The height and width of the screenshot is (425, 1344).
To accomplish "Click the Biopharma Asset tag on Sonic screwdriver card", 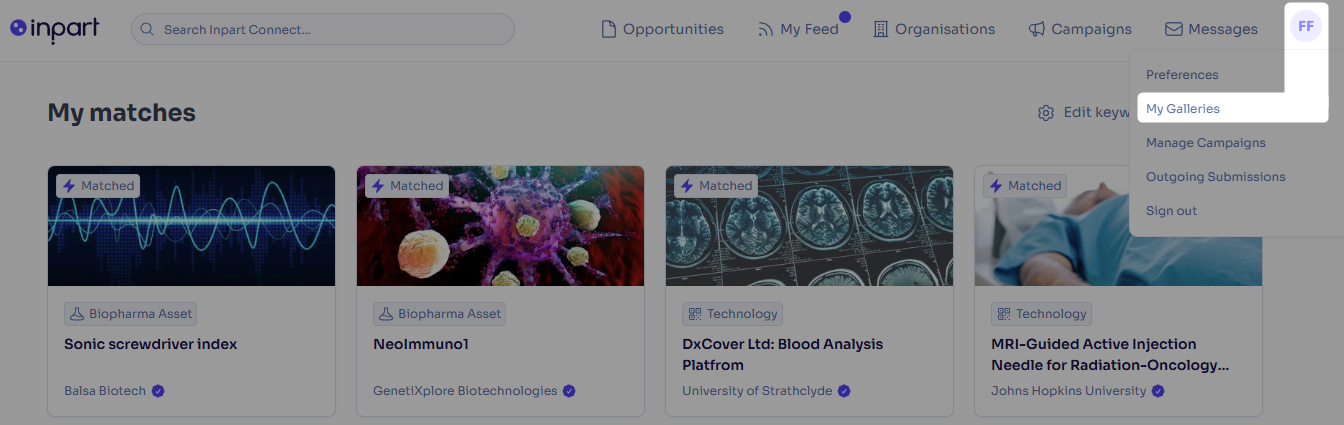I will (131, 314).
